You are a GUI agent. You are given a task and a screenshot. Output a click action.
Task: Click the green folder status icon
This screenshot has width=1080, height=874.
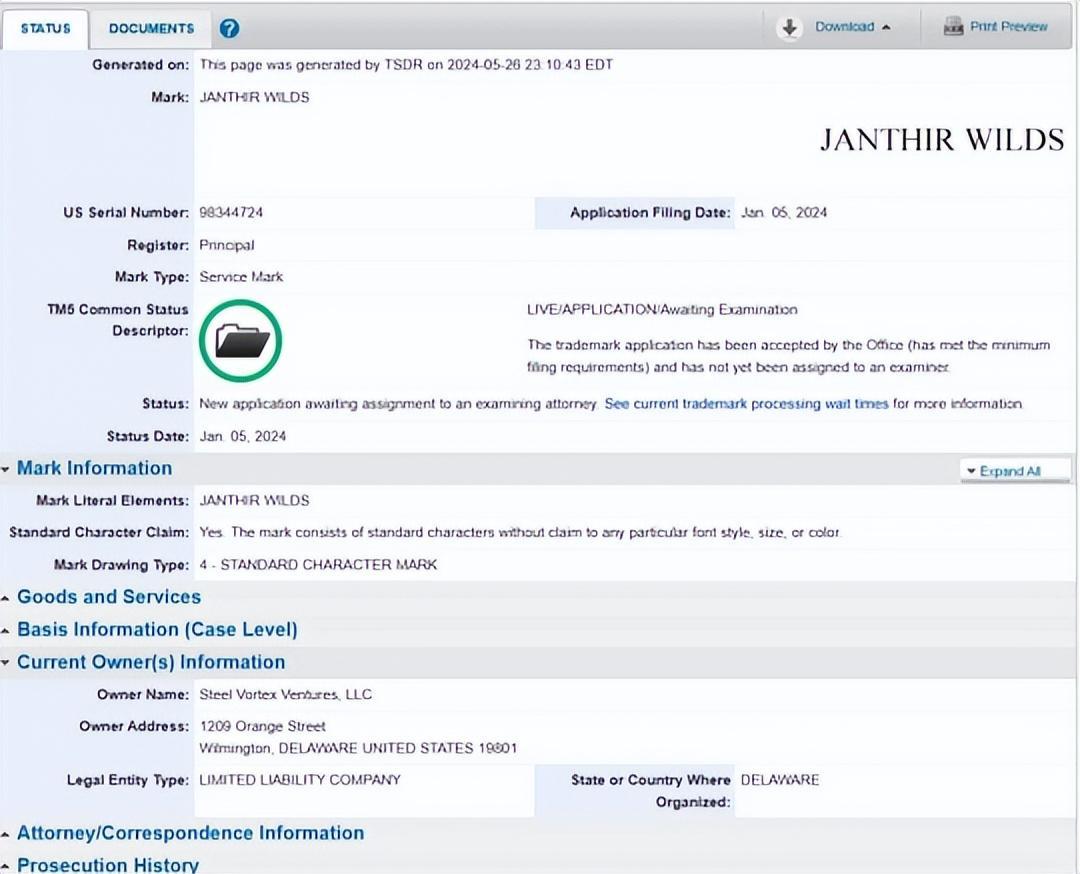tap(241, 341)
